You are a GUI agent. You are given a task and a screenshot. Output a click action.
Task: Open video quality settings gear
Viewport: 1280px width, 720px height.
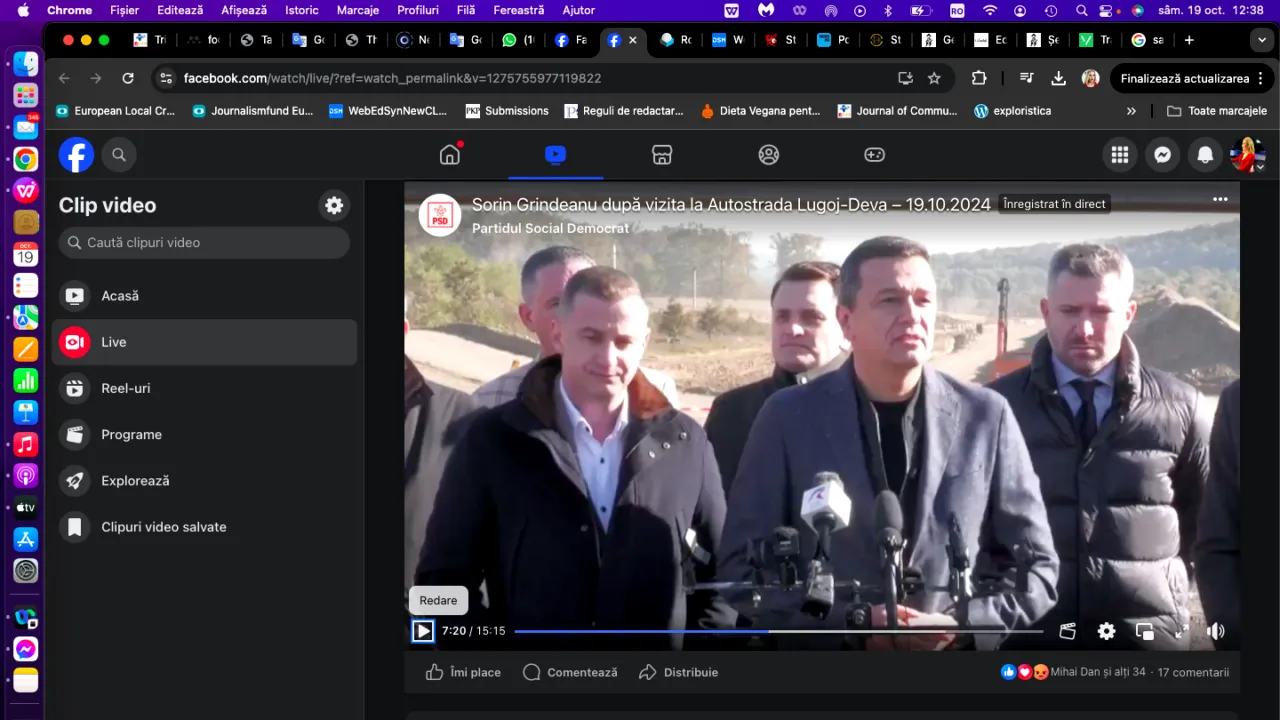pyautogui.click(x=1106, y=631)
